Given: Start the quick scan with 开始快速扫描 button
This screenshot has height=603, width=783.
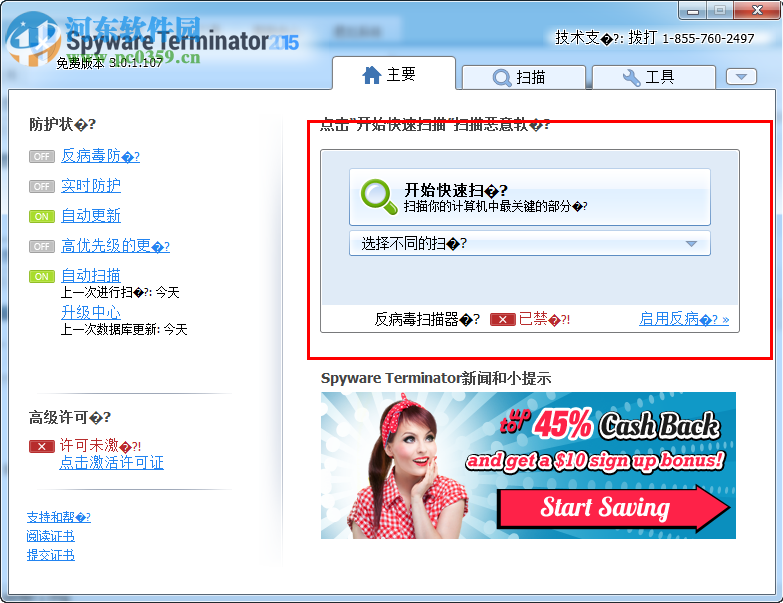Looking at the screenshot, I should click(530, 197).
